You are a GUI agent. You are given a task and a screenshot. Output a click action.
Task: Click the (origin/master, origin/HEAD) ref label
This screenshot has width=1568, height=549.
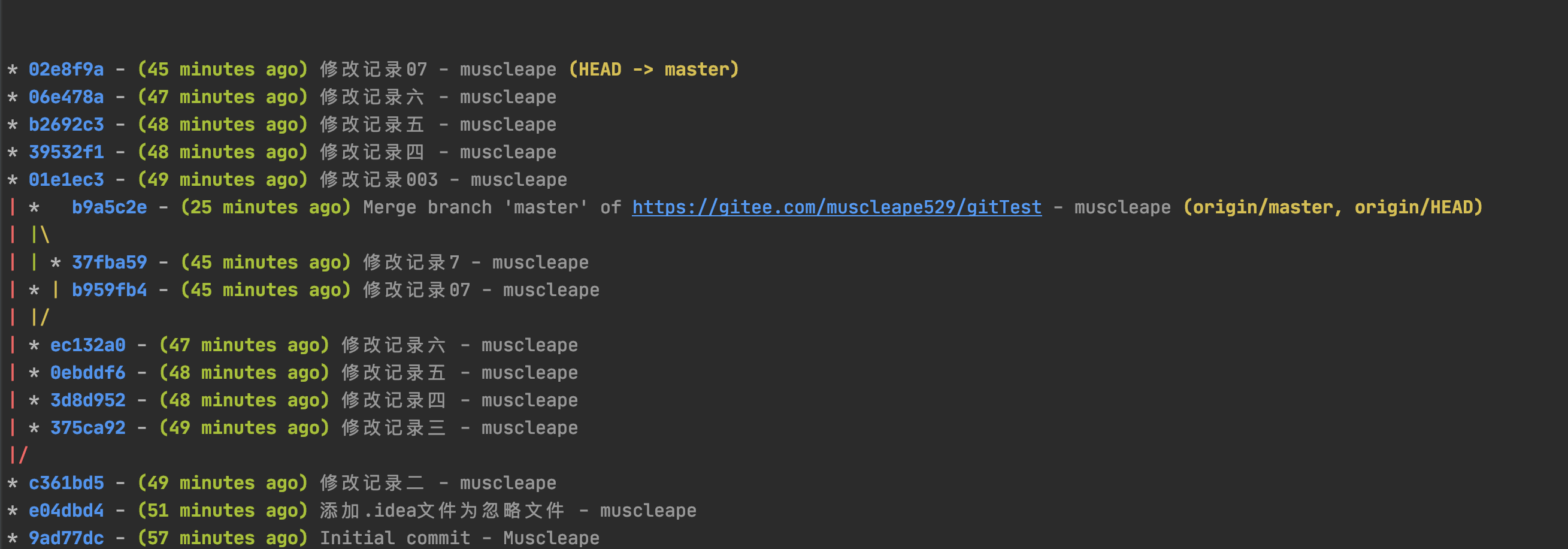tap(1333, 208)
